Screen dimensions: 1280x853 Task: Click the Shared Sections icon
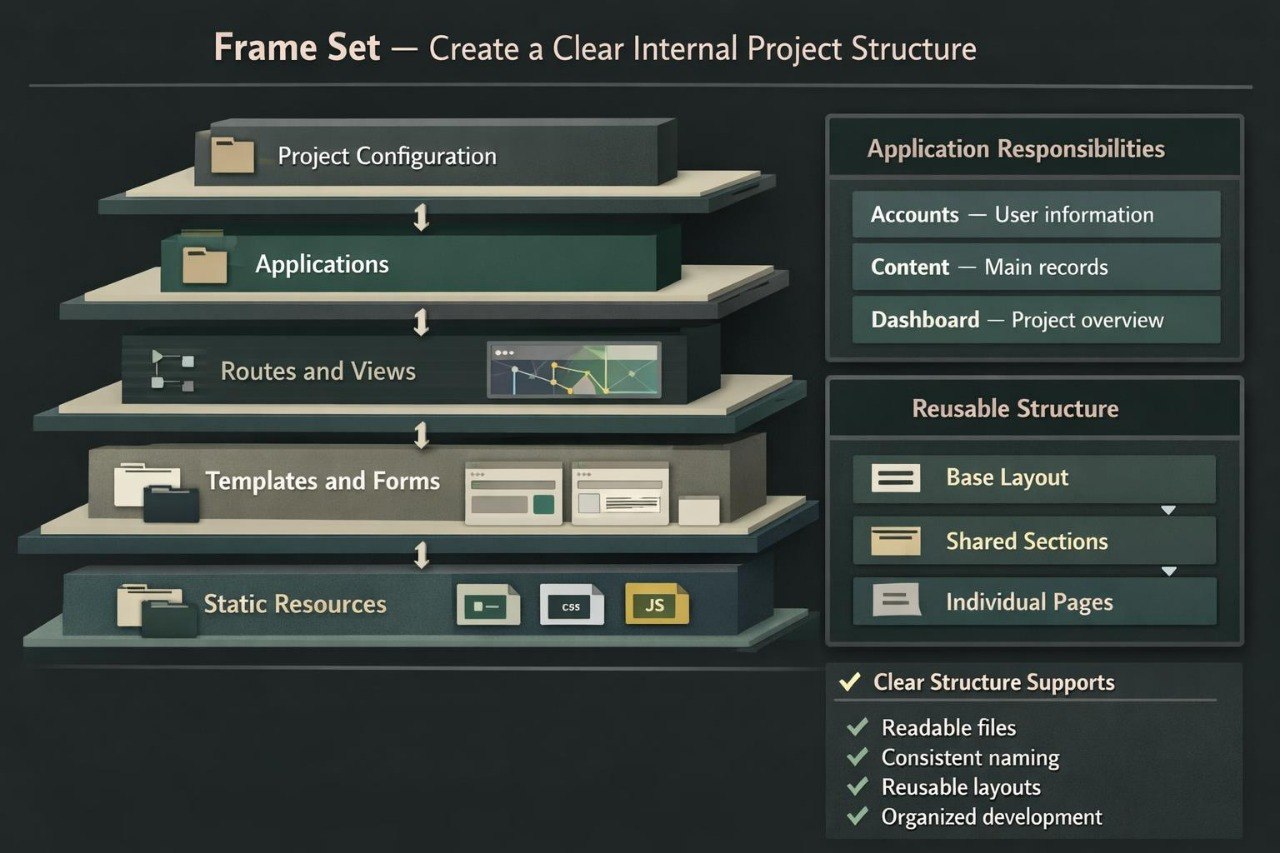(x=896, y=541)
